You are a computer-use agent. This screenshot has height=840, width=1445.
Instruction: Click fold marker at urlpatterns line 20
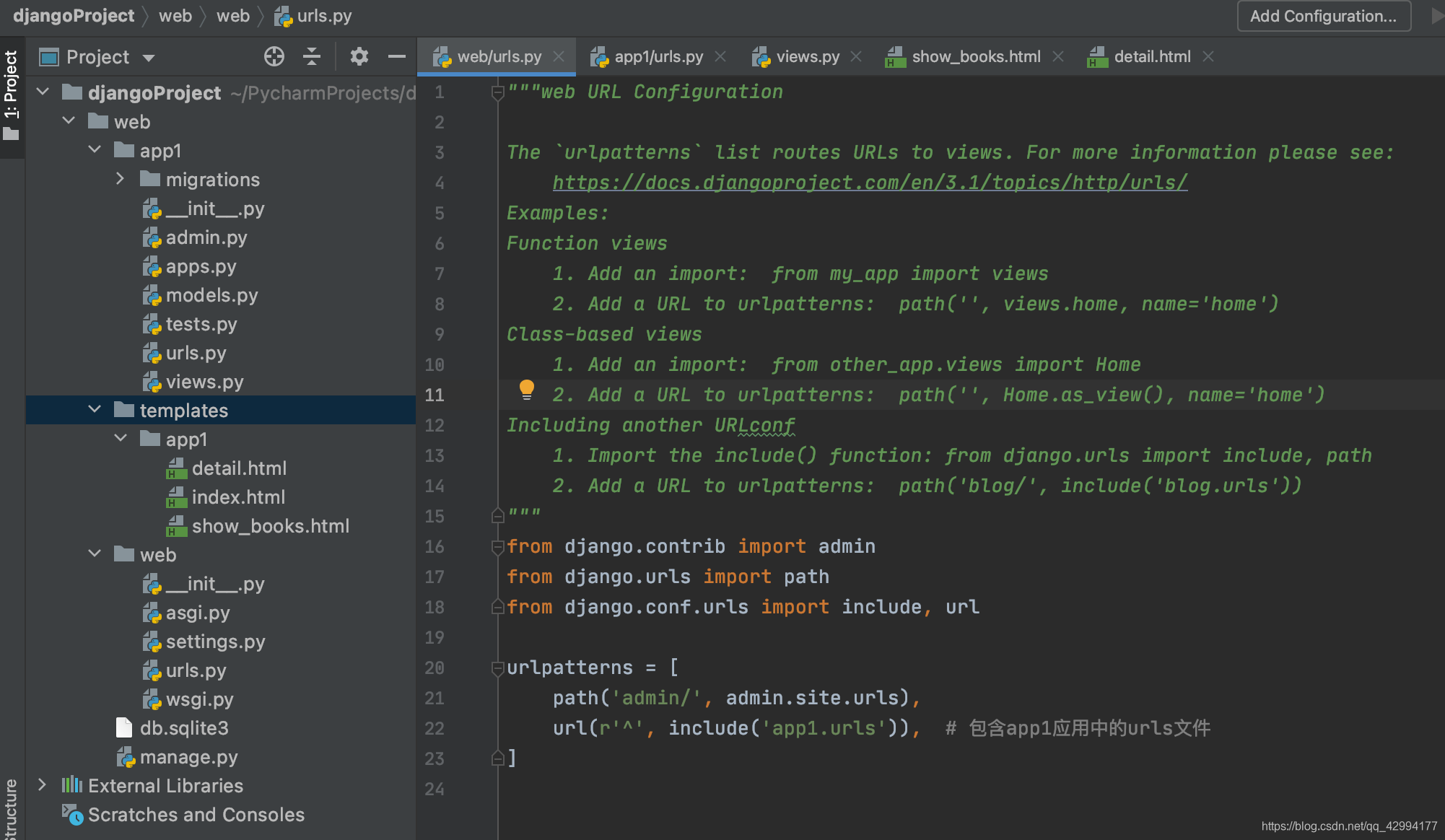click(497, 668)
